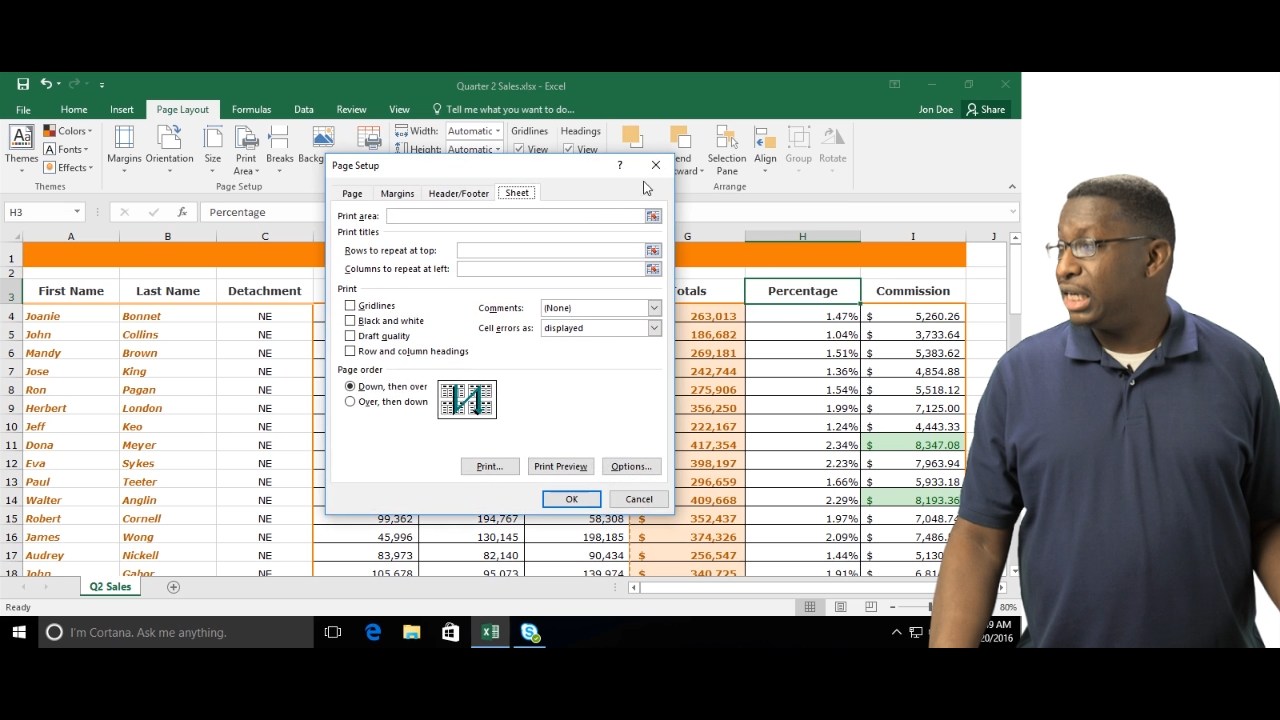The height and width of the screenshot is (720, 1280).
Task: Check Row and column headings option
Action: [350, 351]
